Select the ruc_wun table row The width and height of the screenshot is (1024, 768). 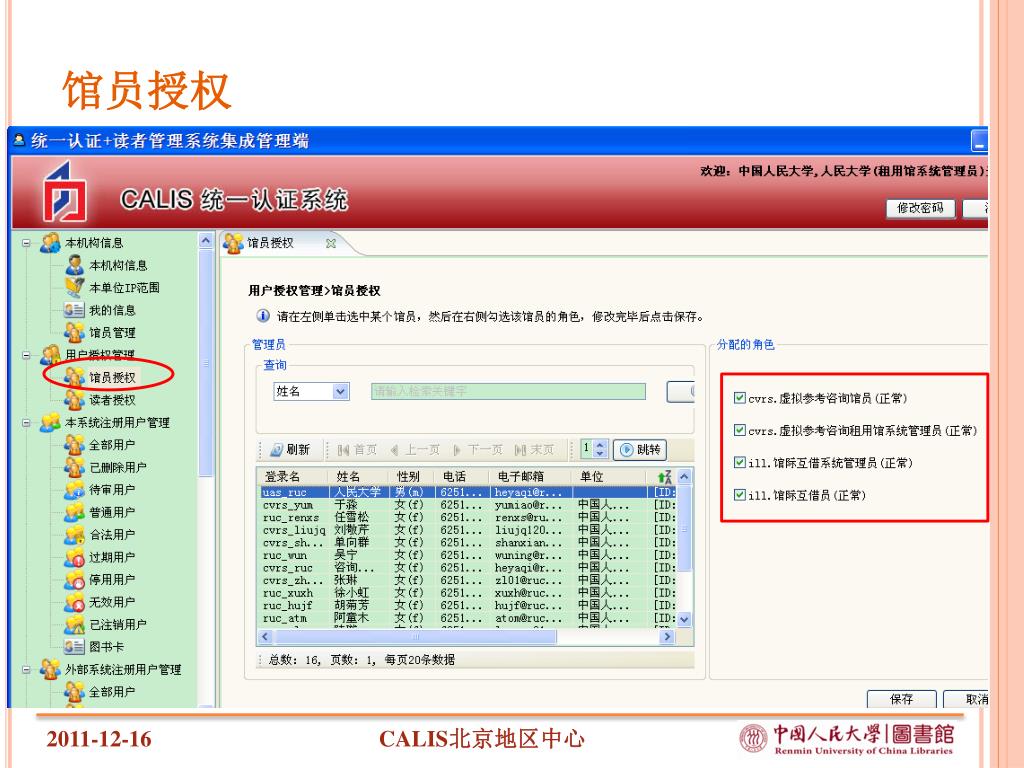pyautogui.click(x=468, y=555)
